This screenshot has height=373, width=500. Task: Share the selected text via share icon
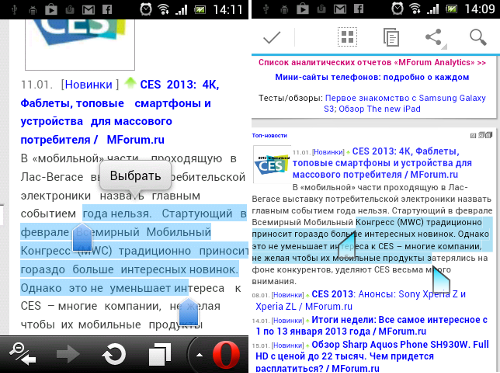tap(434, 37)
